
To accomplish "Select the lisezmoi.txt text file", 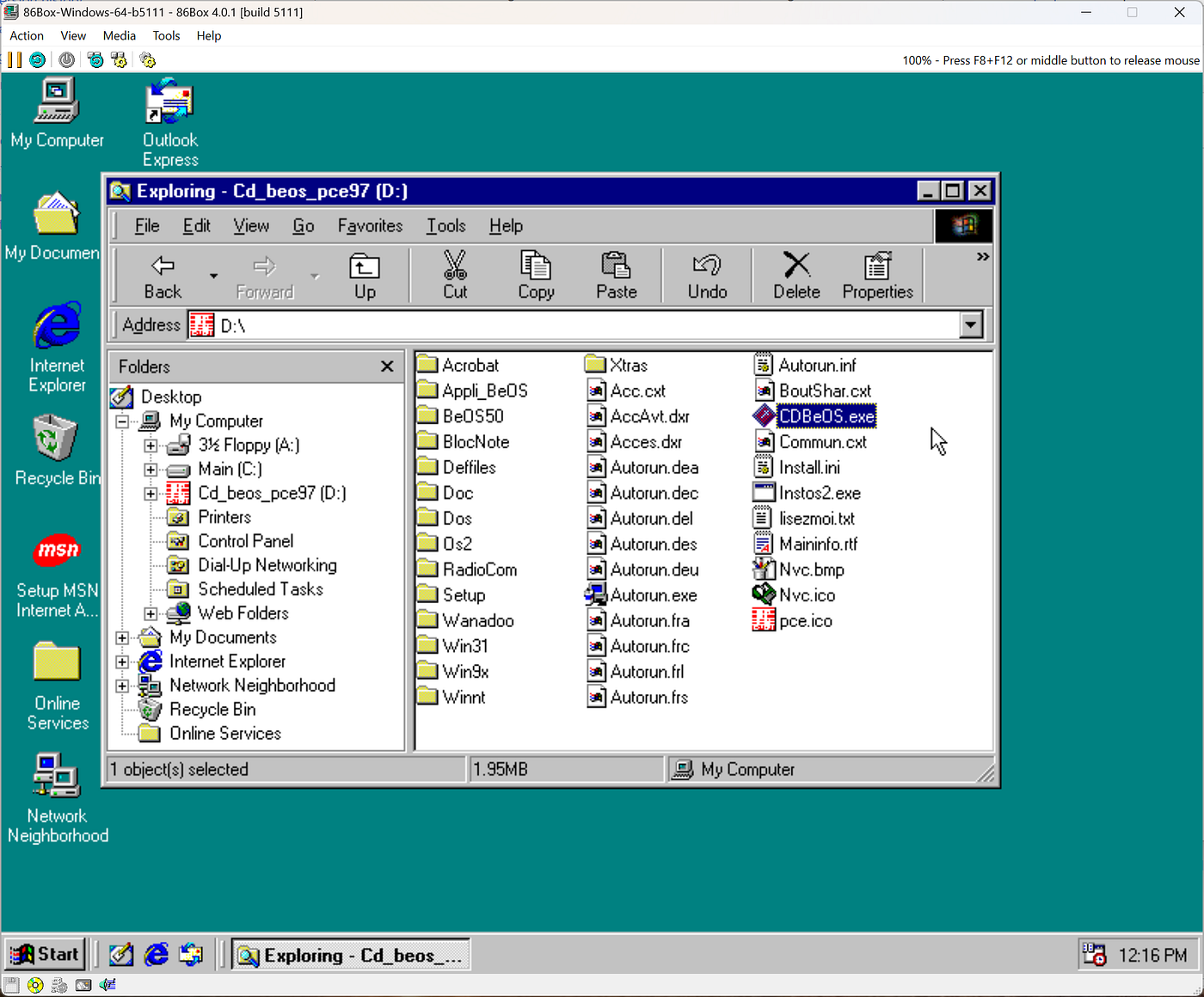I will click(x=815, y=518).
